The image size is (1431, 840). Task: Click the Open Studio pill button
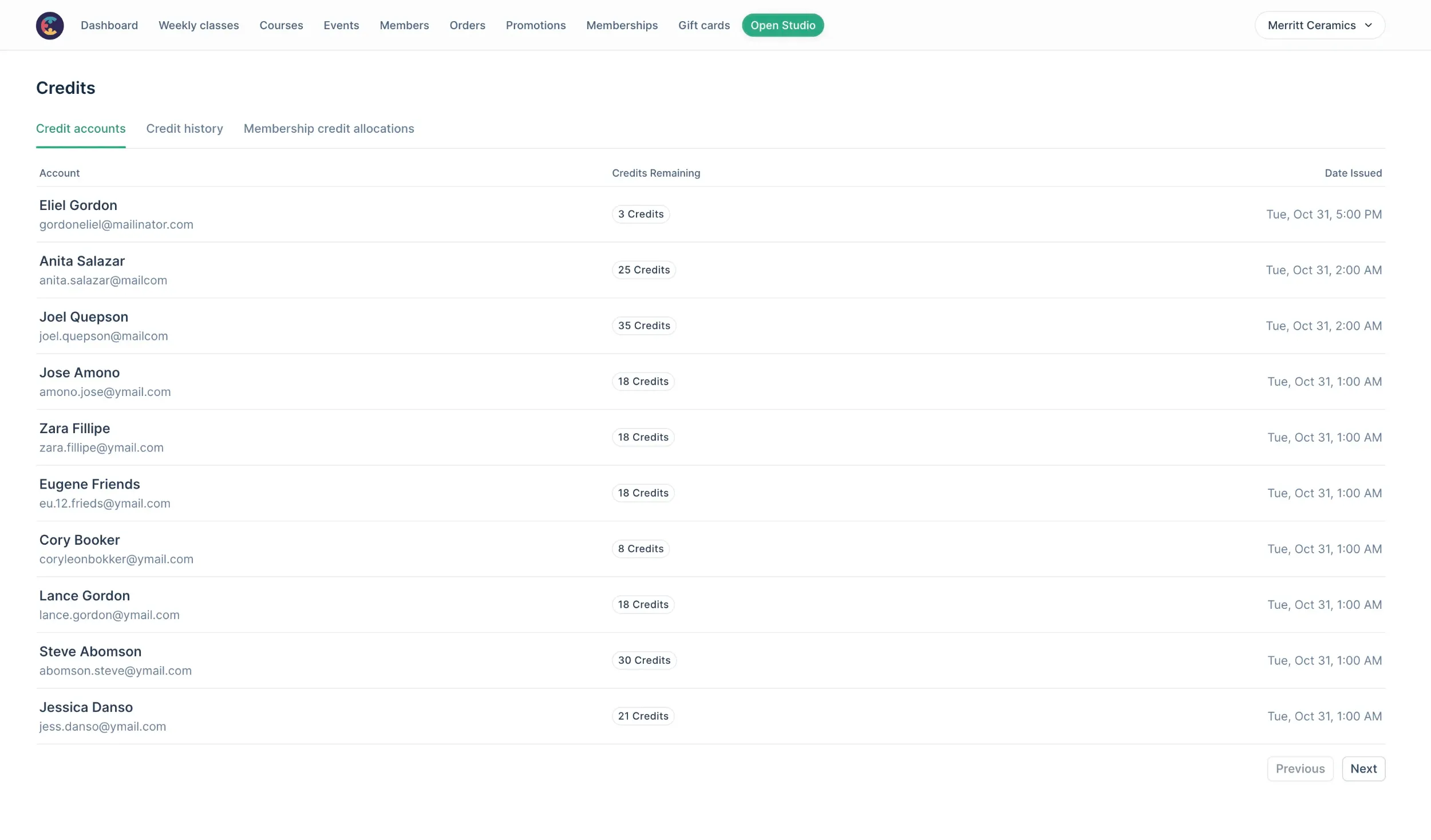pyautogui.click(x=782, y=25)
